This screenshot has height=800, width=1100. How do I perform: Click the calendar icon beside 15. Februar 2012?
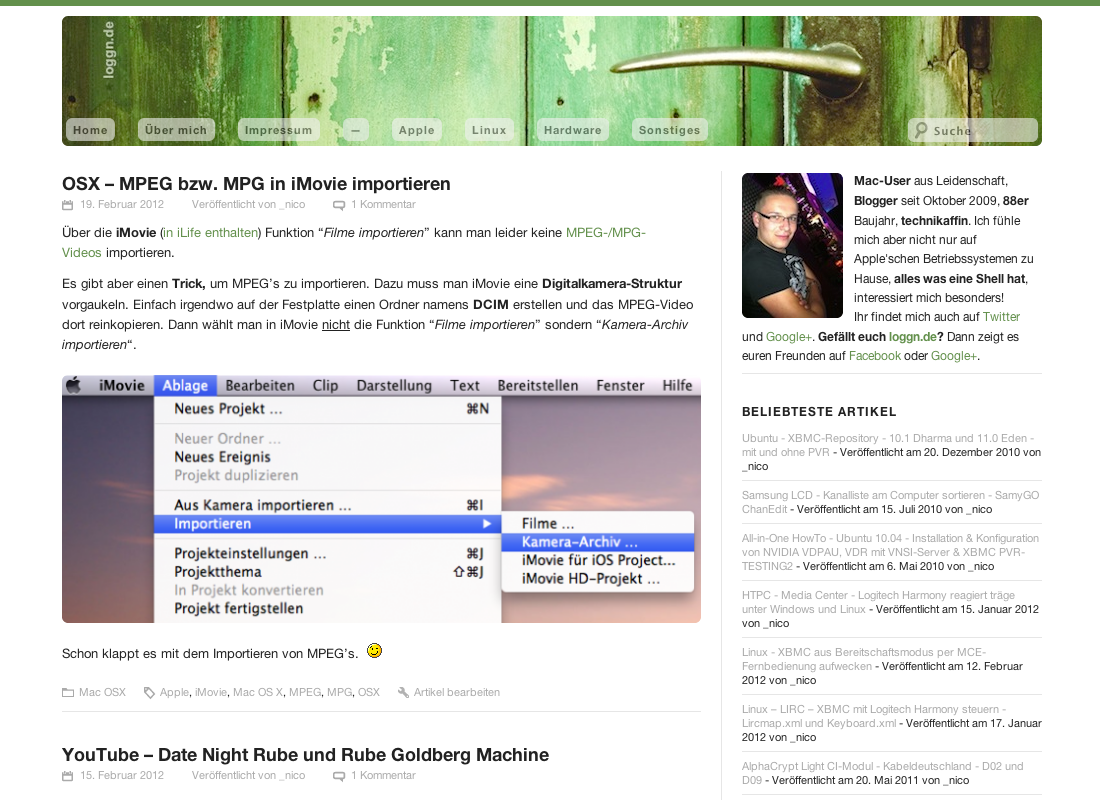tap(67, 776)
